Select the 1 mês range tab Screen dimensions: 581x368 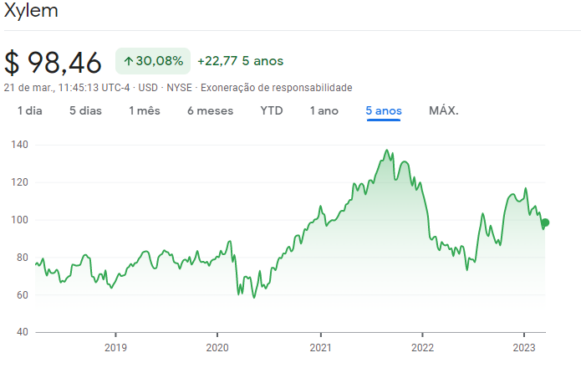pyautogui.click(x=145, y=111)
